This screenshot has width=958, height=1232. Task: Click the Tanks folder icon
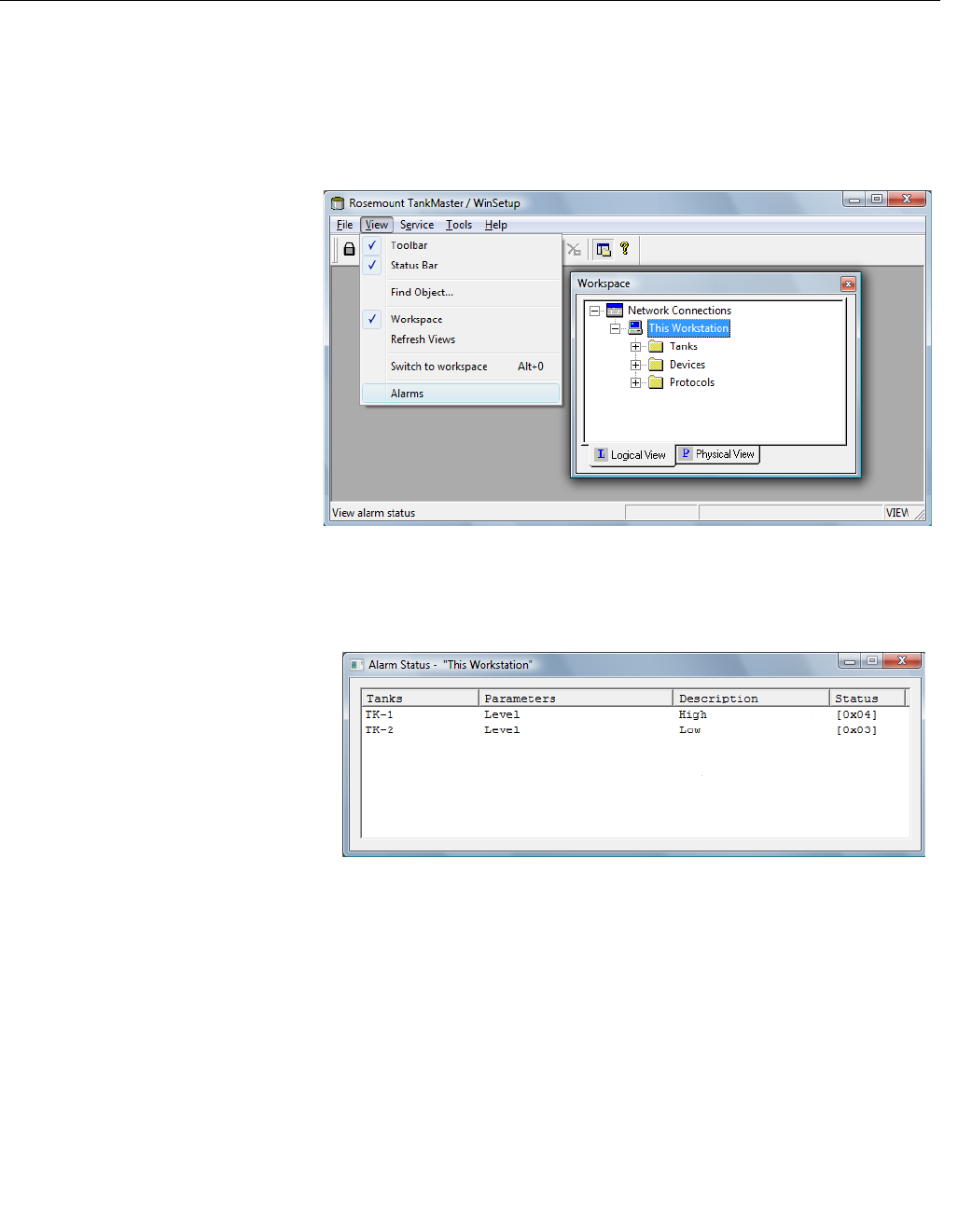[656, 346]
